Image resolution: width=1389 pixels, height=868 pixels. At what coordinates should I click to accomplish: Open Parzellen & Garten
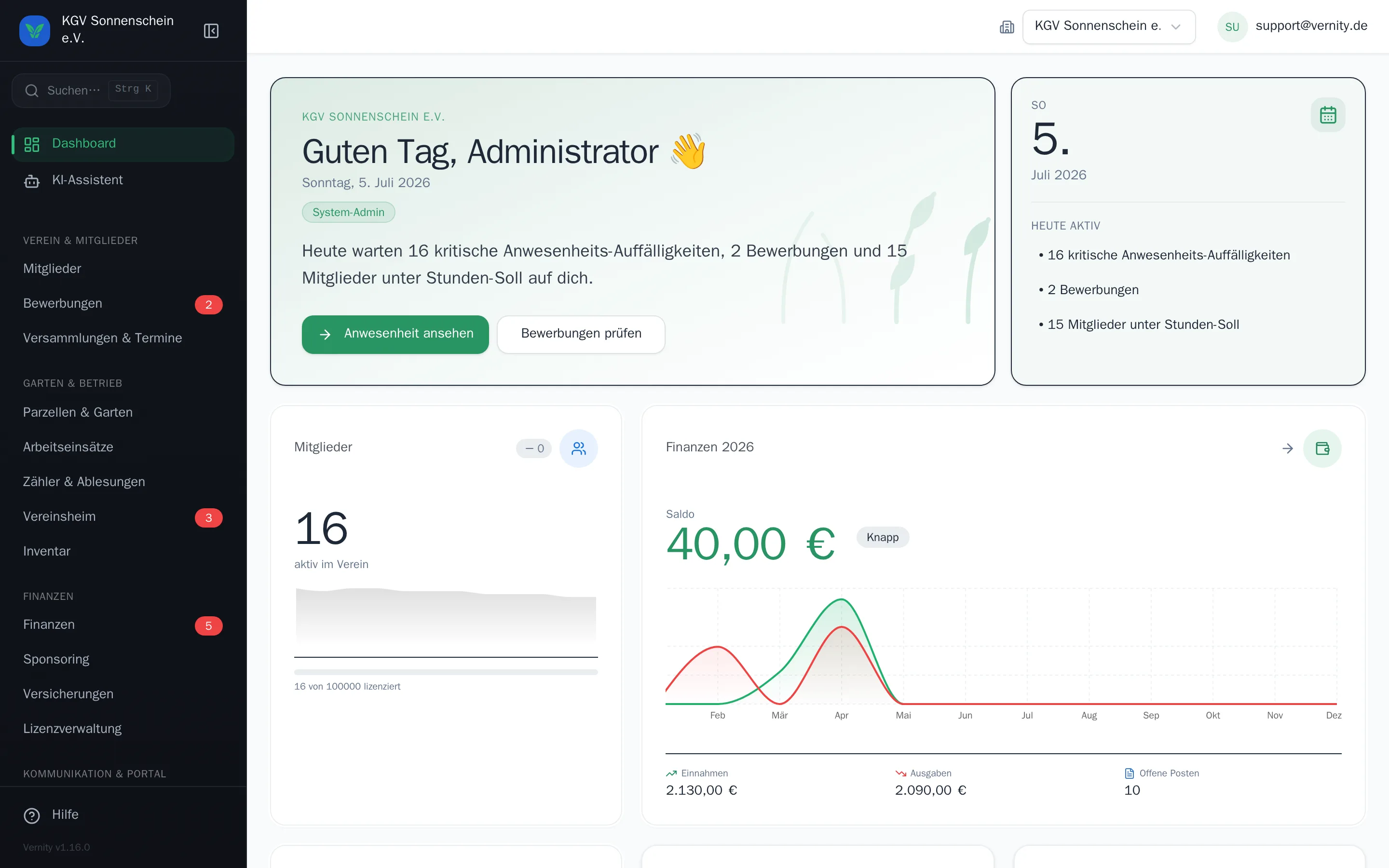point(123,412)
